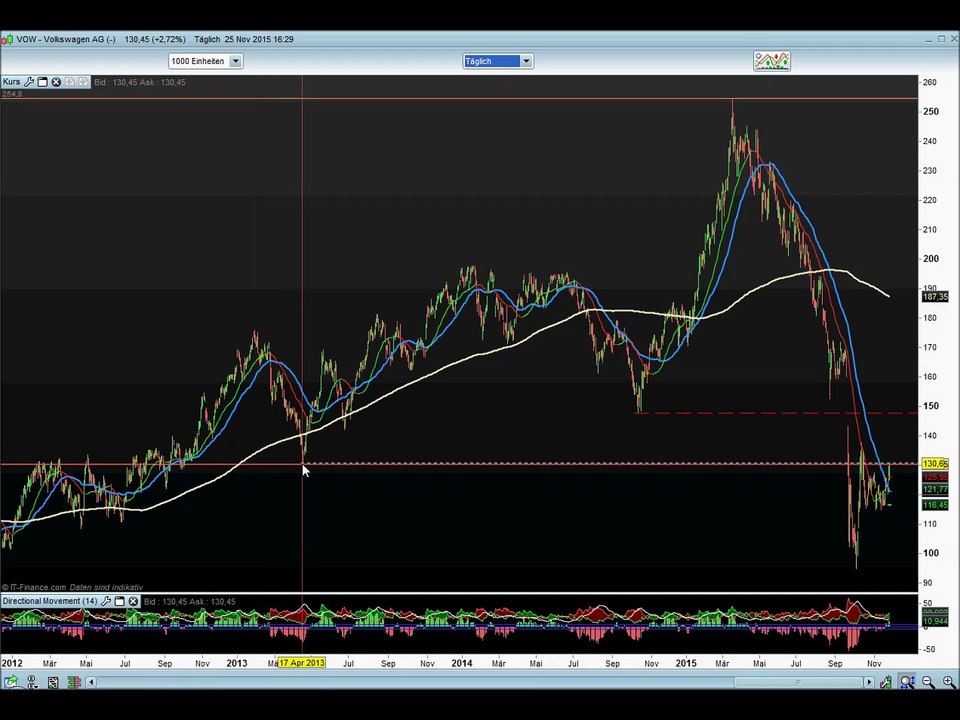
Task: Open Directional Movement settings wrench
Action: [x=106, y=601]
